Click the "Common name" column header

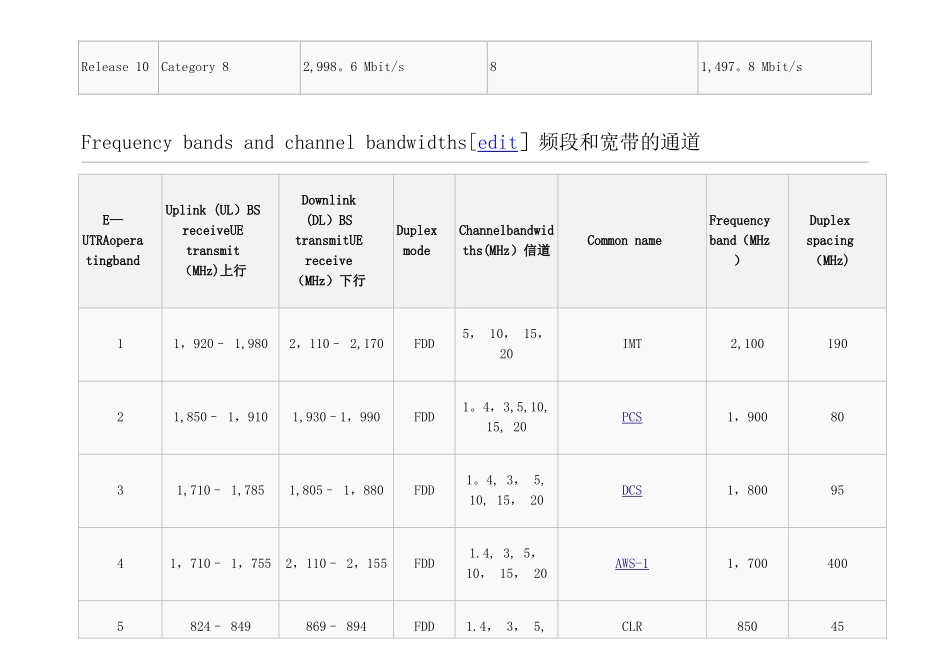[x=624, y=241]
